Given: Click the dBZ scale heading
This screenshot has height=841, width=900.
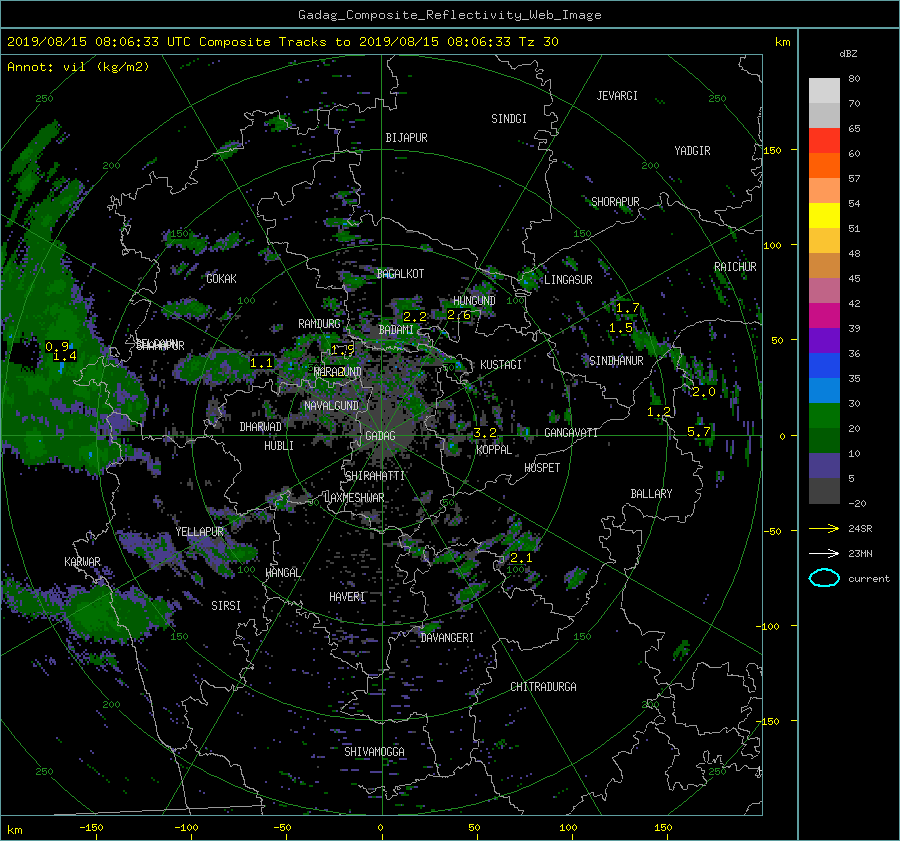Looking at the screenshot, I should point(848,53).
